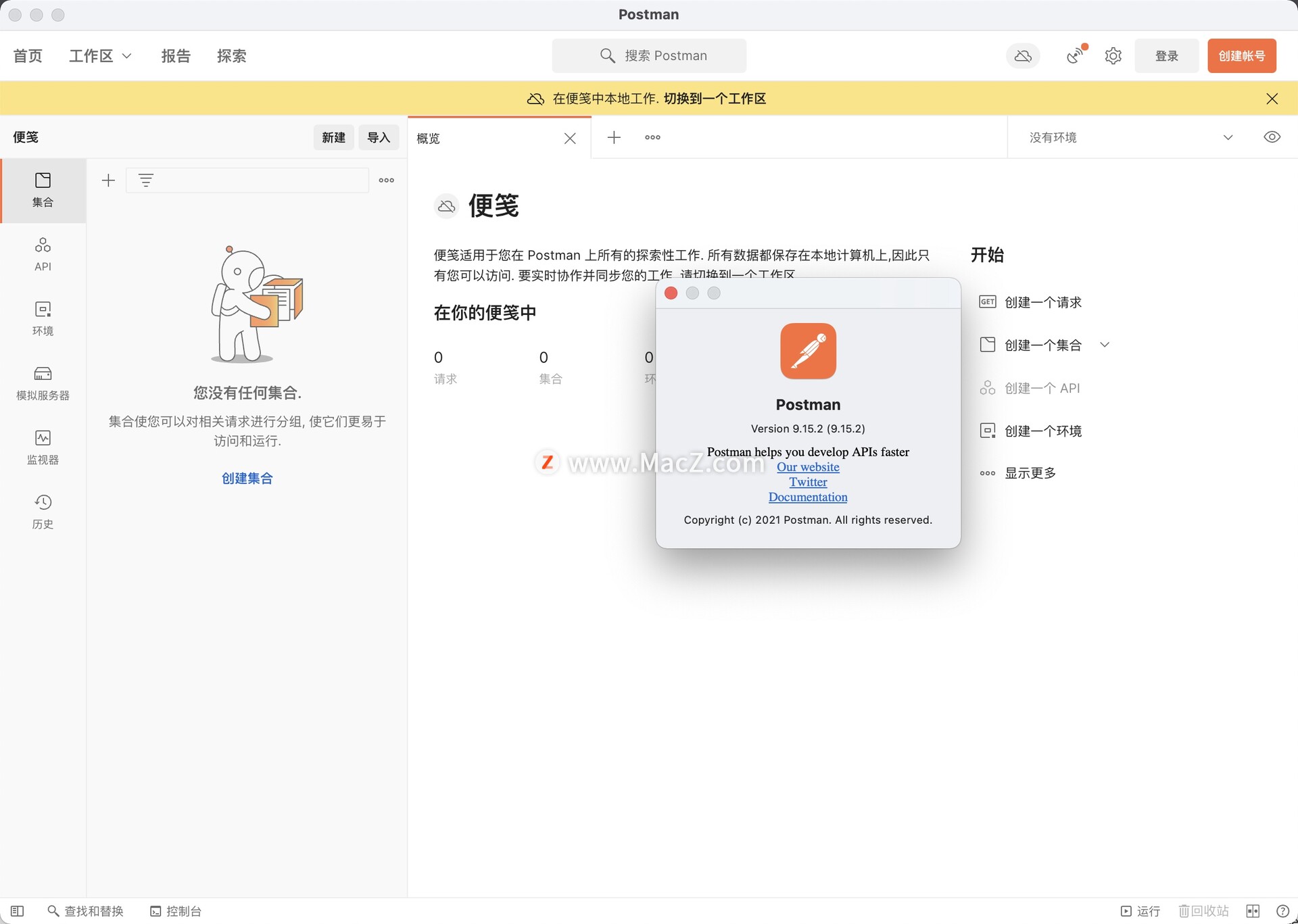Screen dimensions: 1298x924
Task: Toggle the sidebar icon in the status bar
Action: coord(18,911)
